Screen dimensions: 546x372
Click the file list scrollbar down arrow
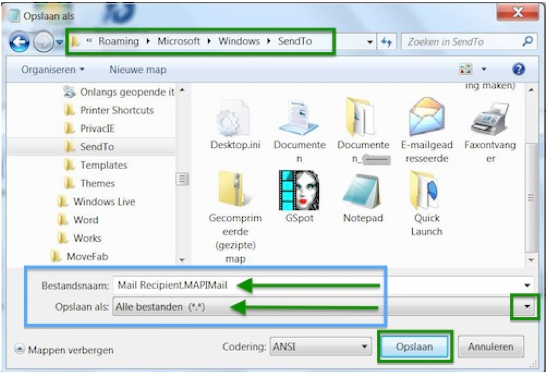(531, 260)
